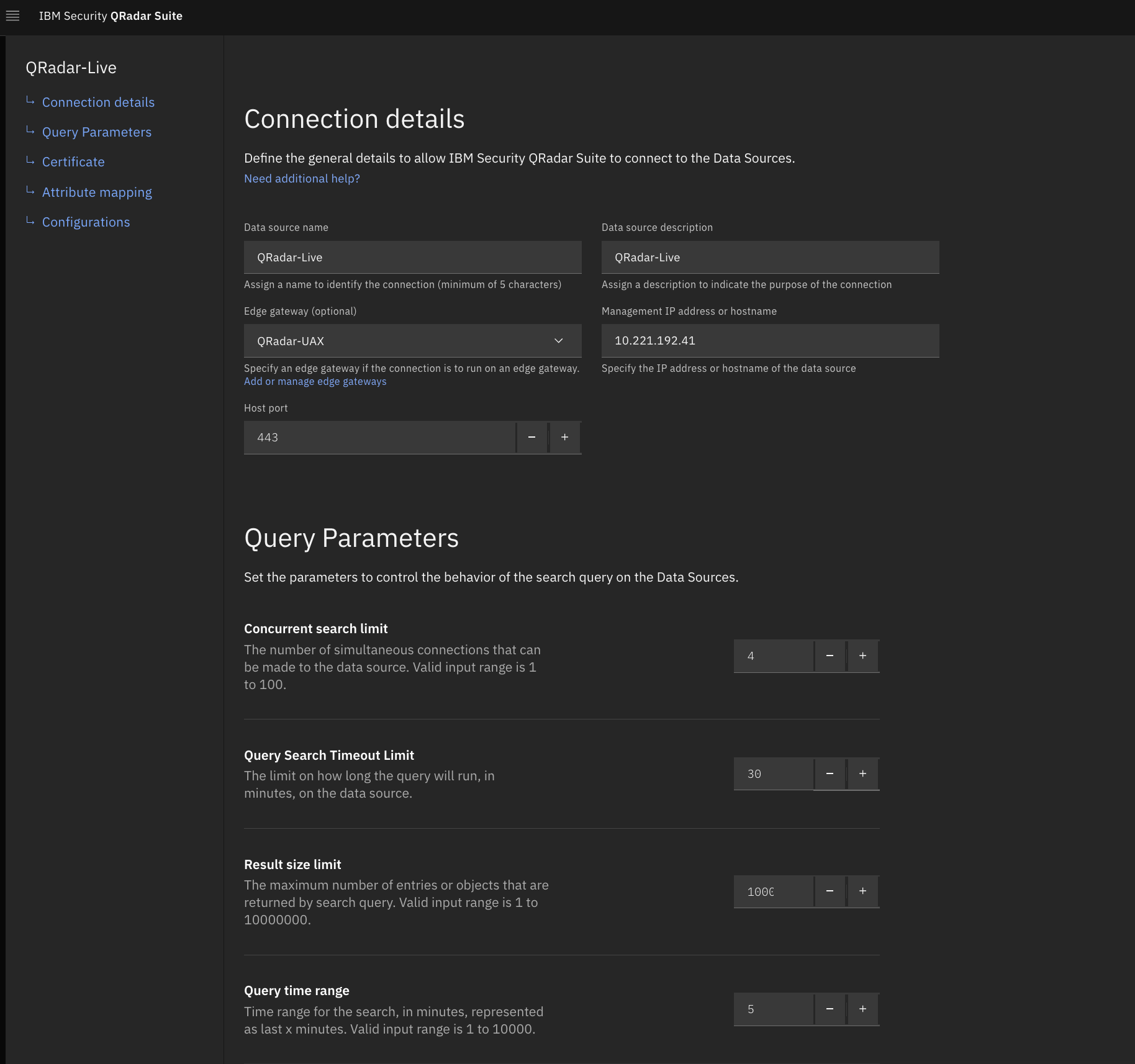Decrease Query time range value

830,1009
